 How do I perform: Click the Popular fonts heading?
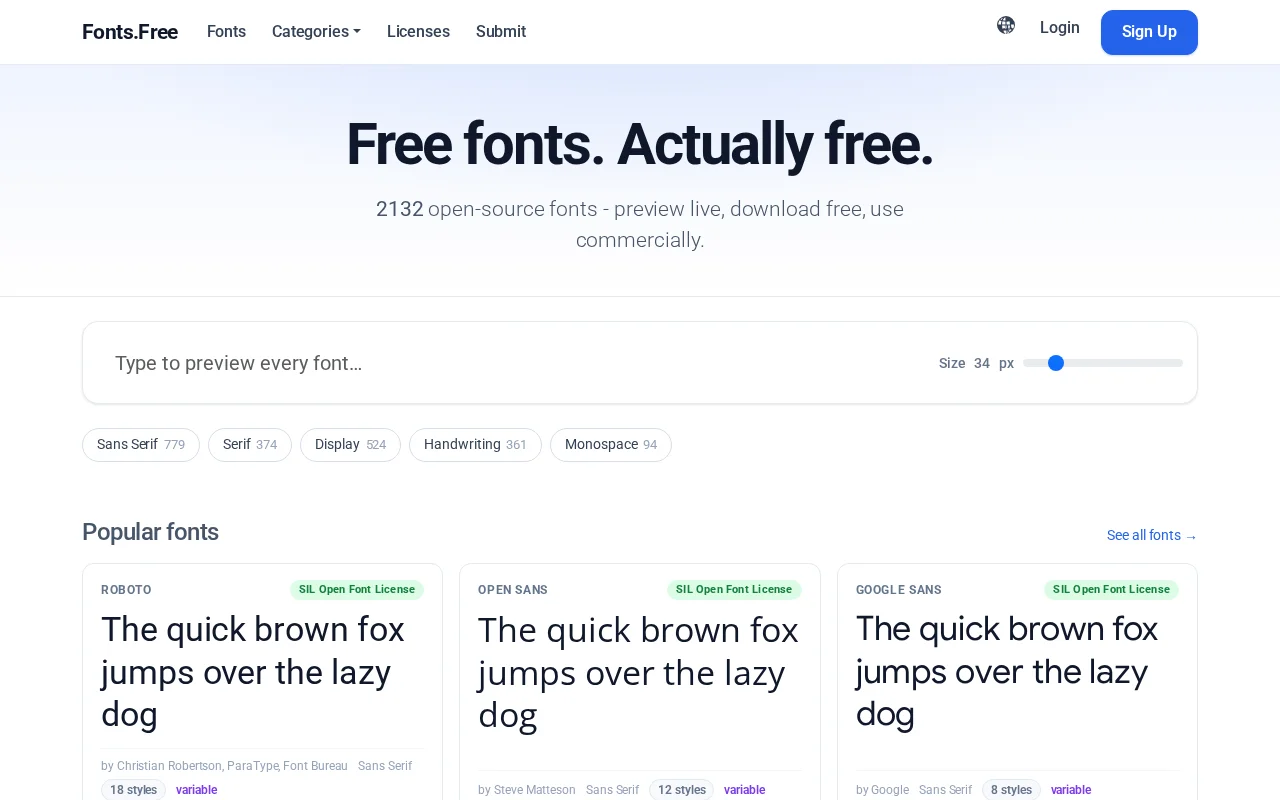click(150, 532)
